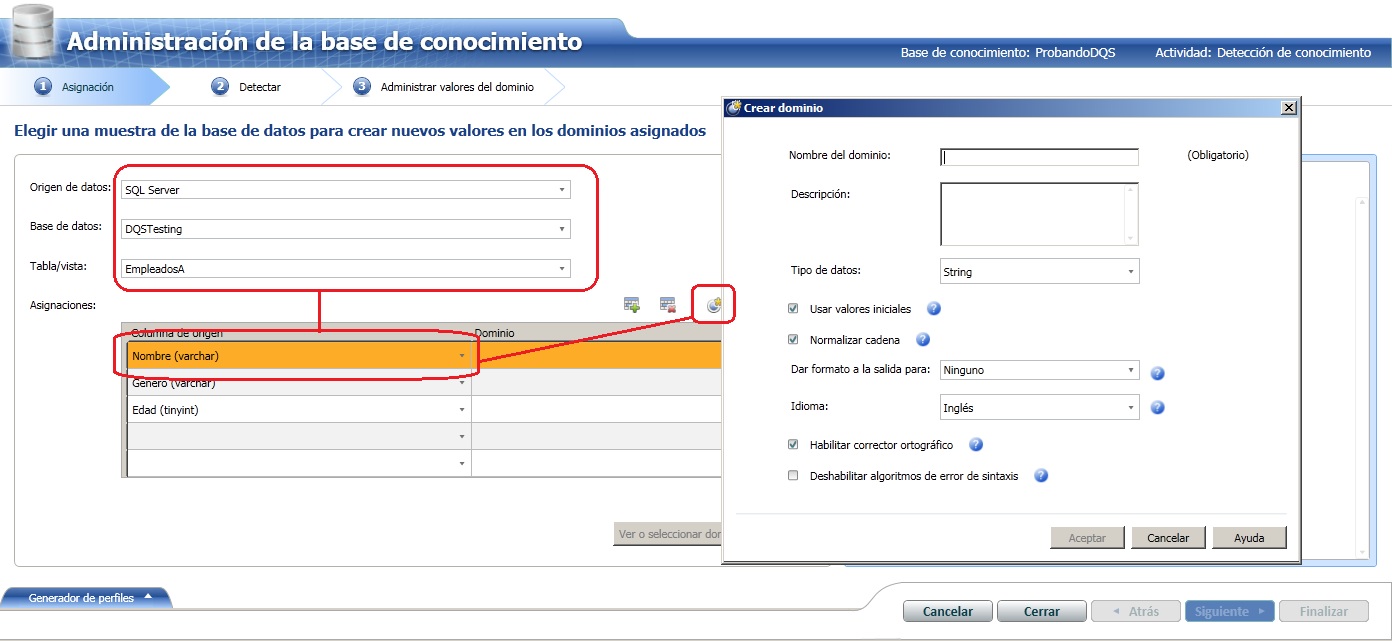Click inside the Nombre del dominio field
The height and width of the screenshot is (641, 1392).
point(1038,156)
